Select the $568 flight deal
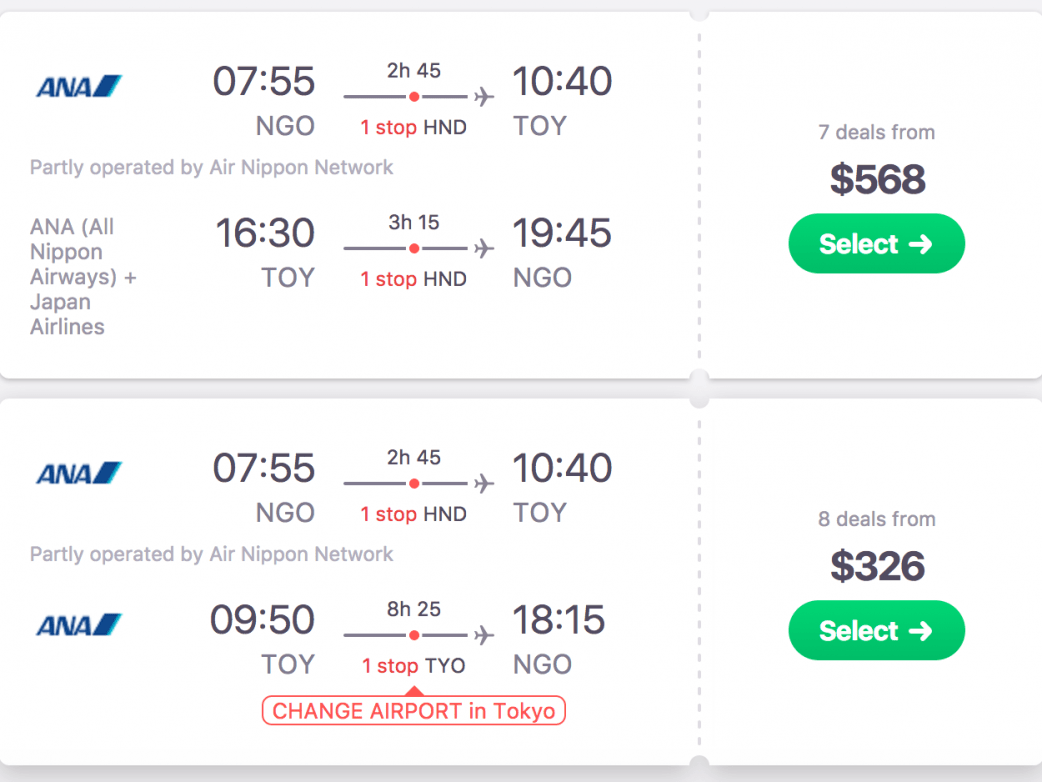This screenshot has width=1042, height=782. [876, 244]
